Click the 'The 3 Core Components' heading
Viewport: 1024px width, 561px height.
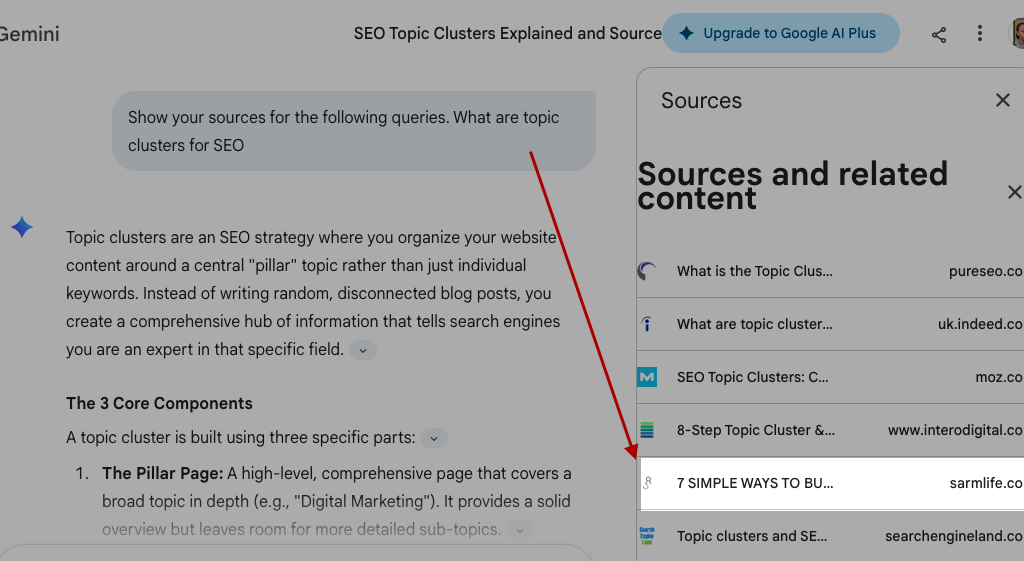coord(159,404)
